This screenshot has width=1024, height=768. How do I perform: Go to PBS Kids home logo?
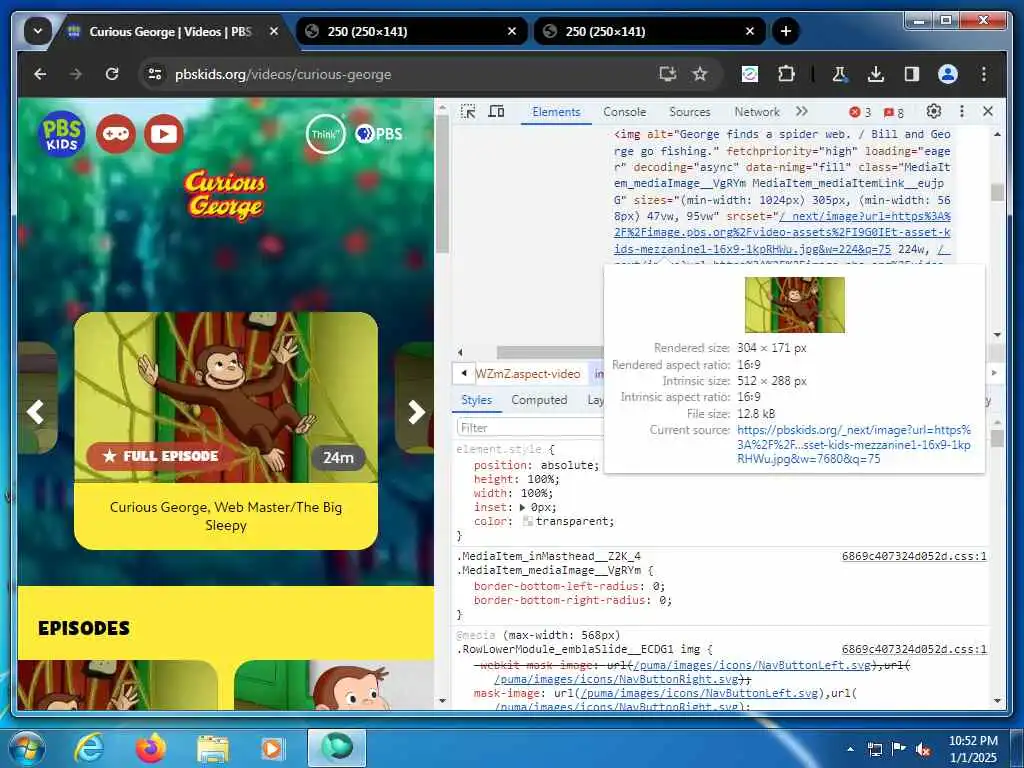coord(62,134)
